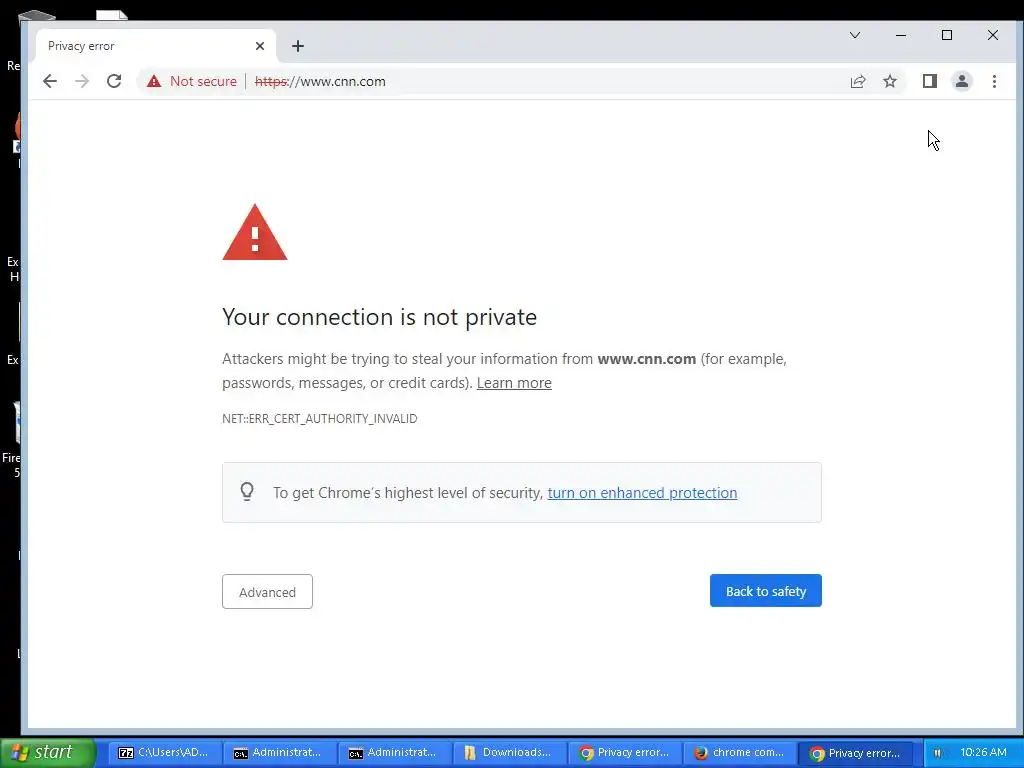The image size is (1024, 768).
Task: Bookmark this page with the star icon
Action: coord(889,81)
